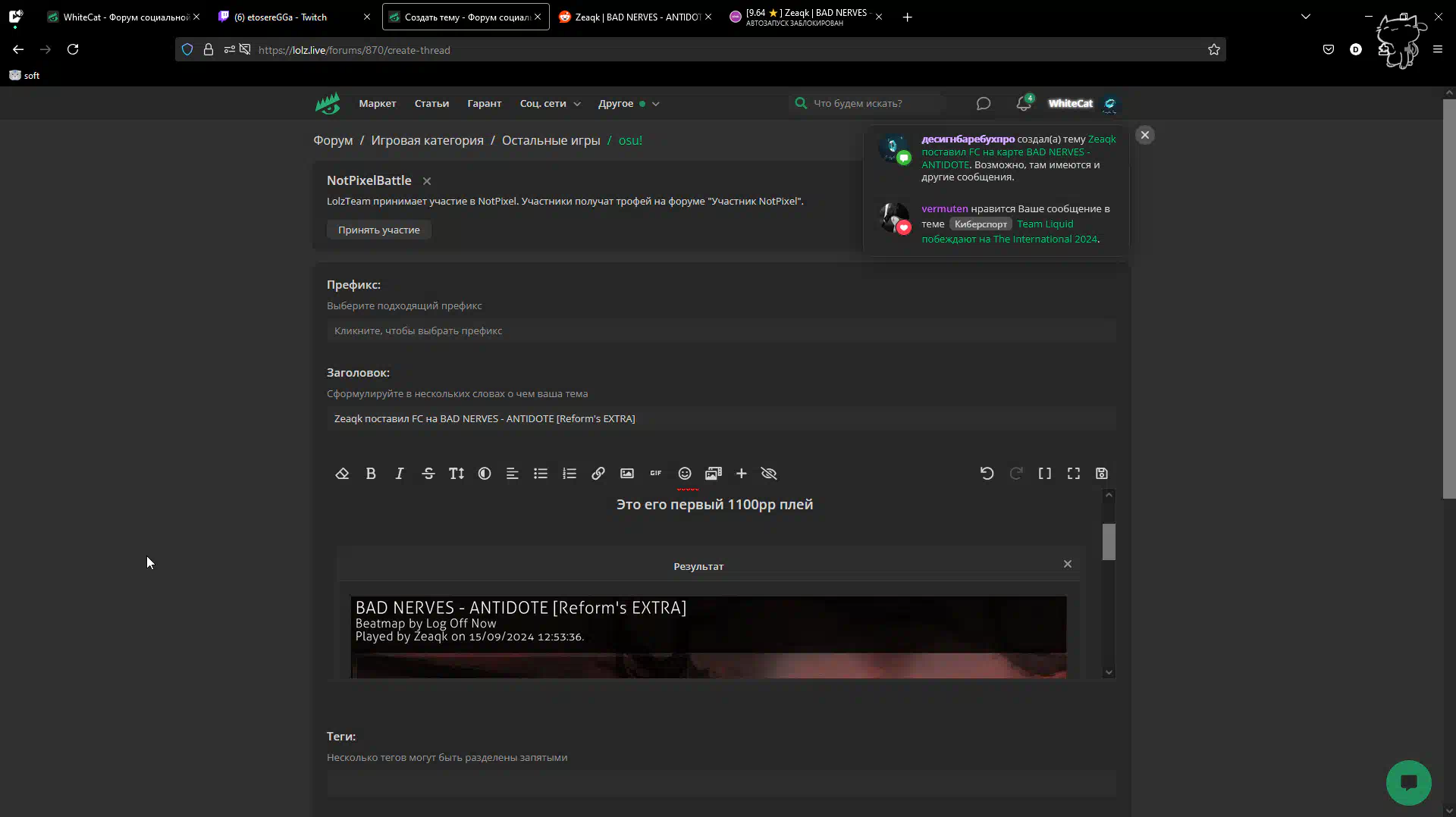This screenshot has width=1456, height=817.
Task: Dismiss the NotPixelBattle notice
Action: coord(427,181)
